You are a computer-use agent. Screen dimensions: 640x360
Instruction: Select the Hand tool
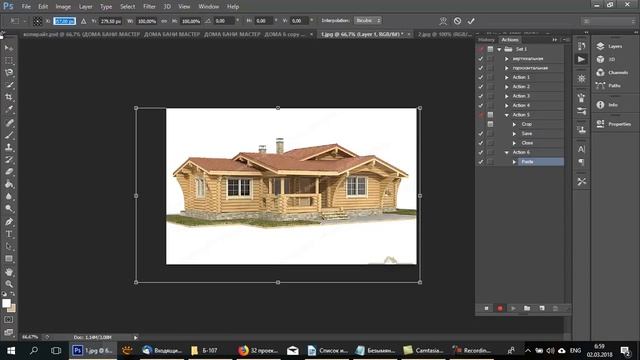tap(9, 272)
